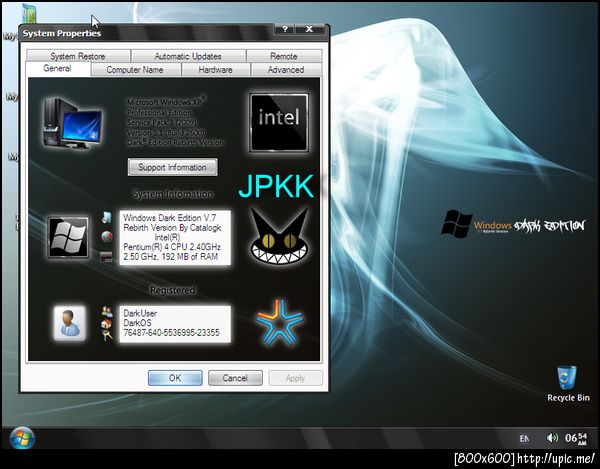600x469 pixels.
Task: Open the Hardware tab
Action: (x=215, y=70)
